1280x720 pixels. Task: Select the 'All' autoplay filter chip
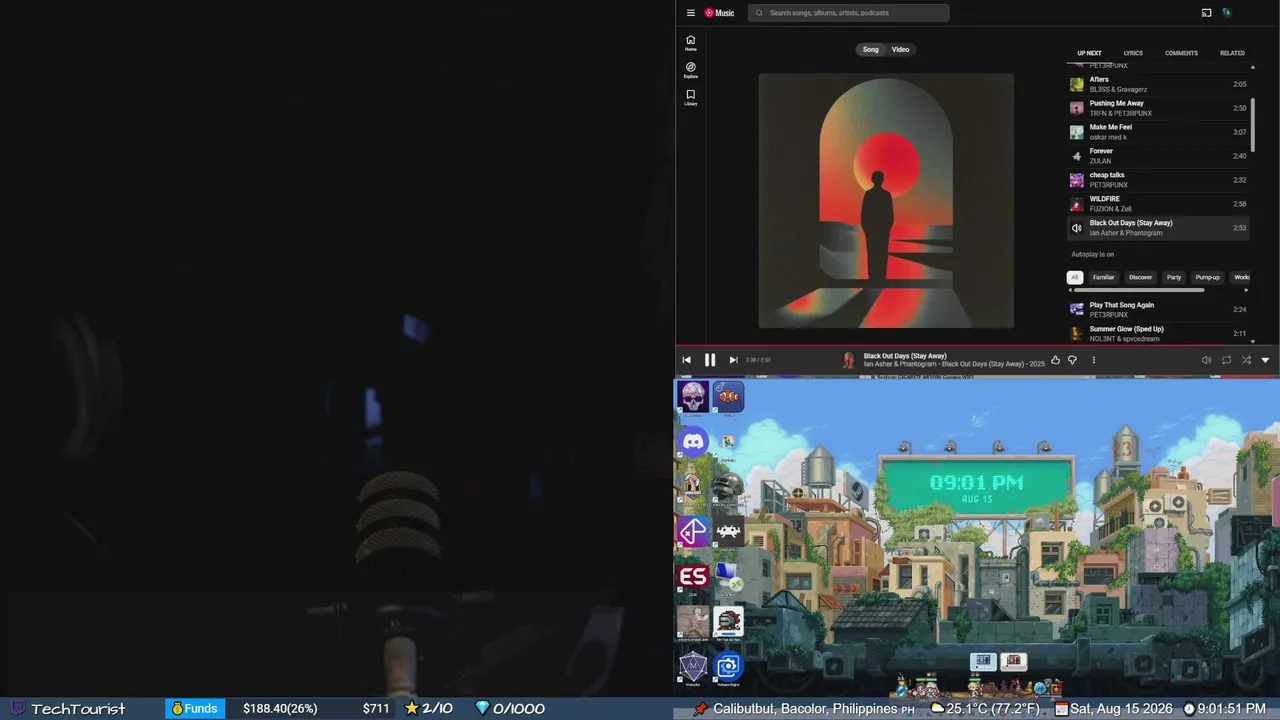pos(1075,277)
